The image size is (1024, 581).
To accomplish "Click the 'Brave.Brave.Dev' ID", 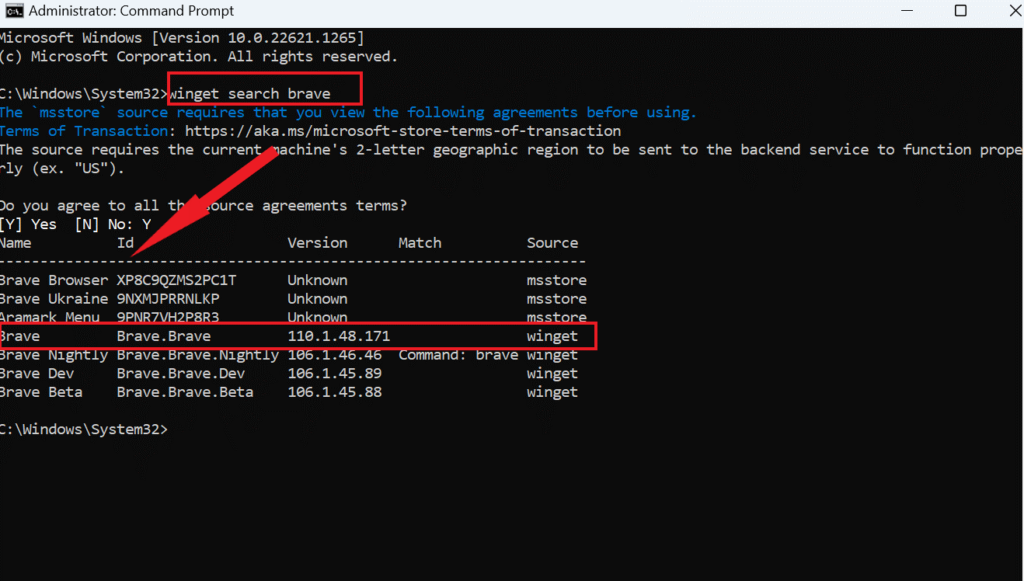I will click(x=181, y=373).
